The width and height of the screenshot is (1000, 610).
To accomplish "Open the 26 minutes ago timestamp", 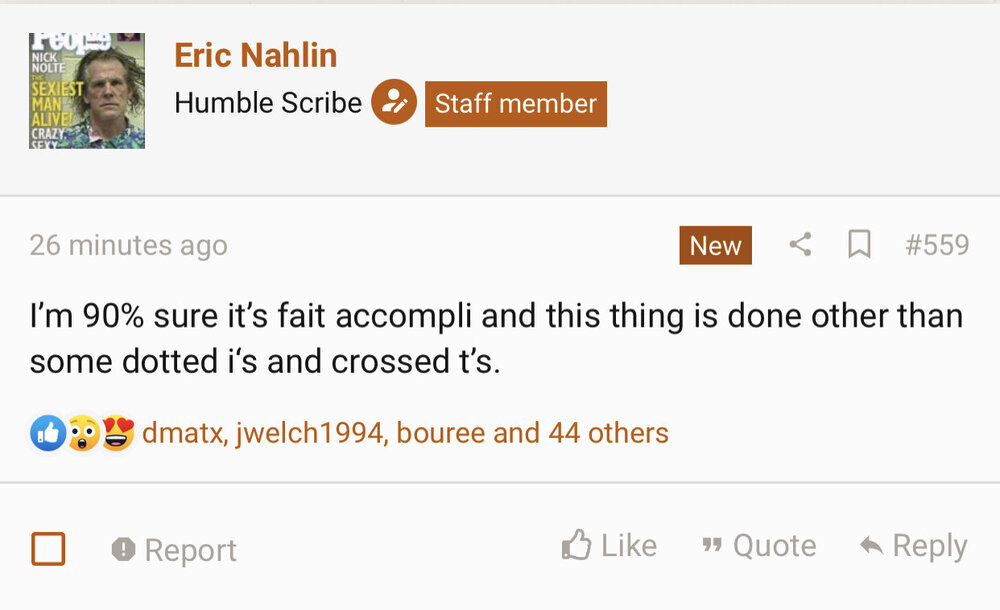I will point(128,245).
